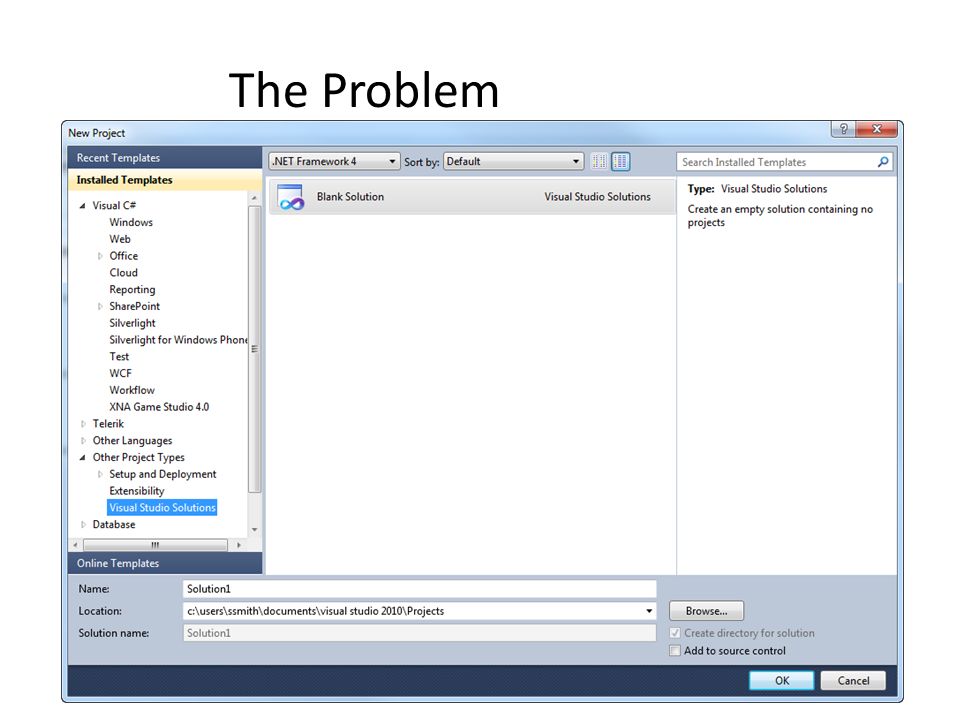The height and width of the screenshot is (720, 960).
Task: Select the Silverlight template category
Action: point(132,323)
